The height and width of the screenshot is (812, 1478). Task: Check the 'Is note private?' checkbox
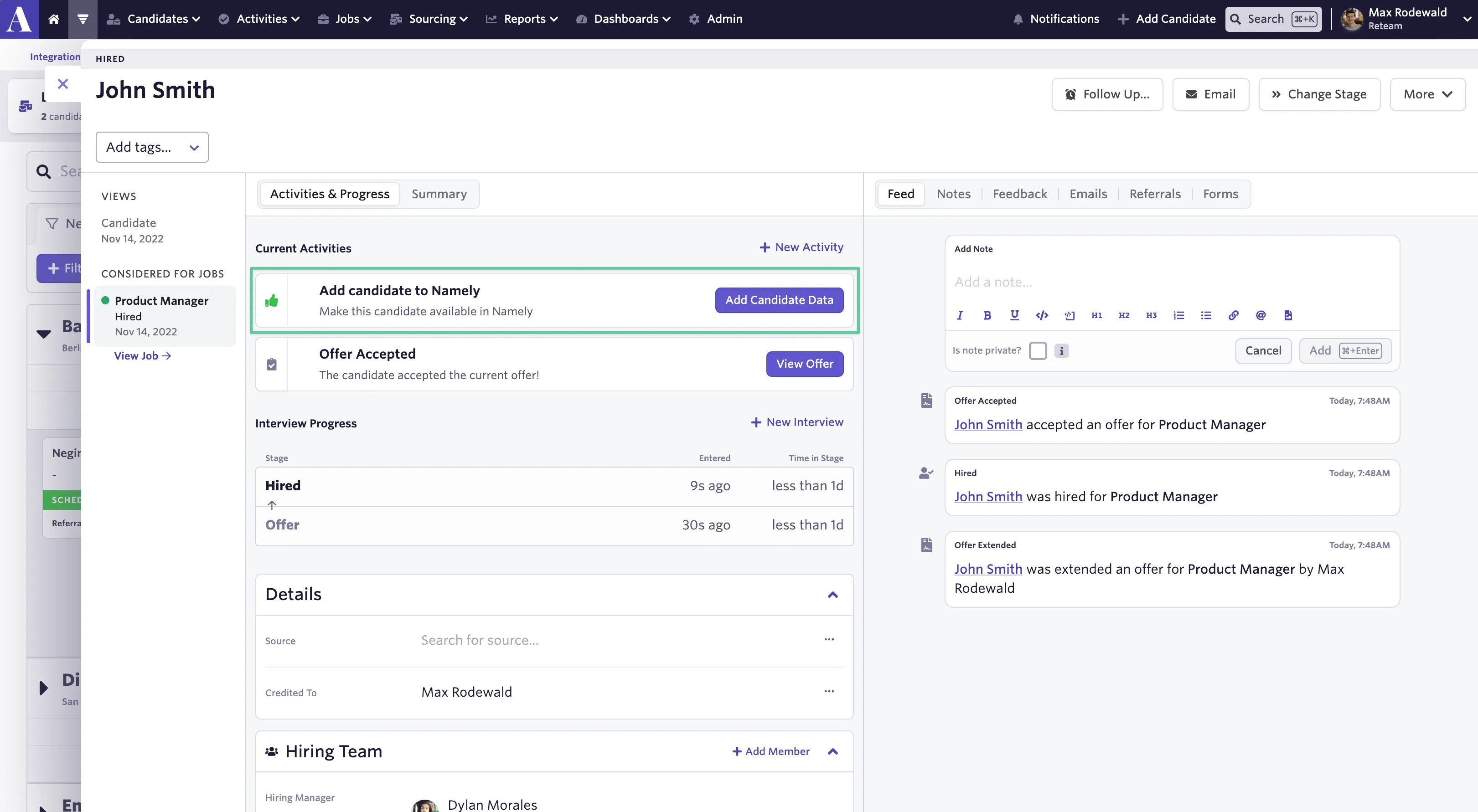[1037, 350]
